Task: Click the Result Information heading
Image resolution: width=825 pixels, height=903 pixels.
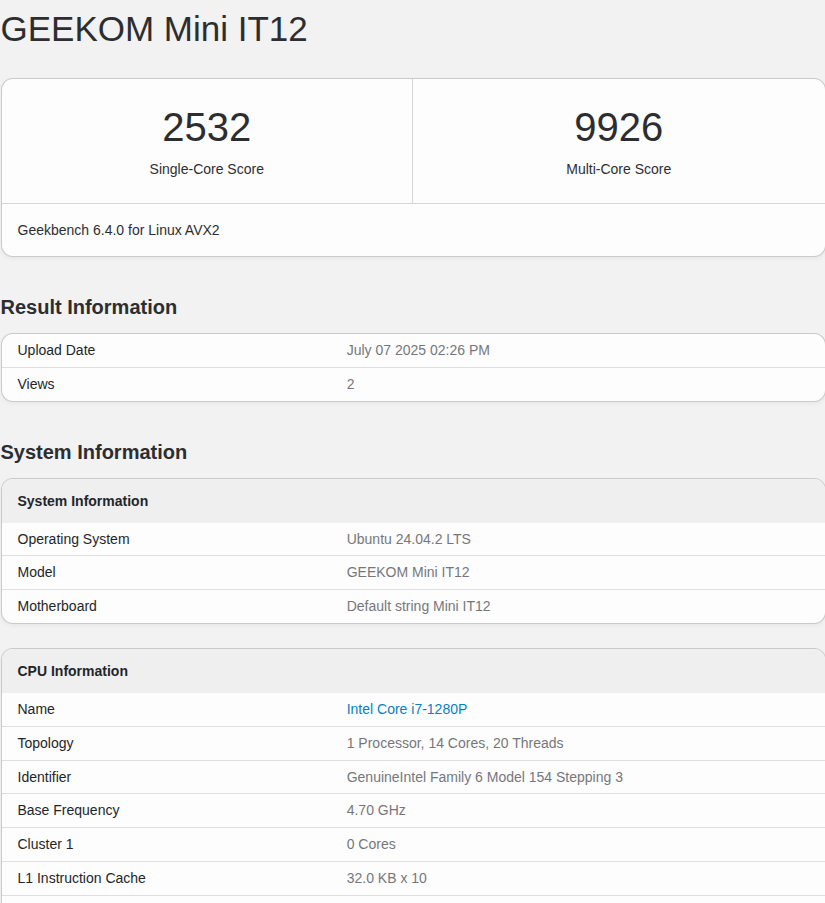Action: (x=89, y=307)
